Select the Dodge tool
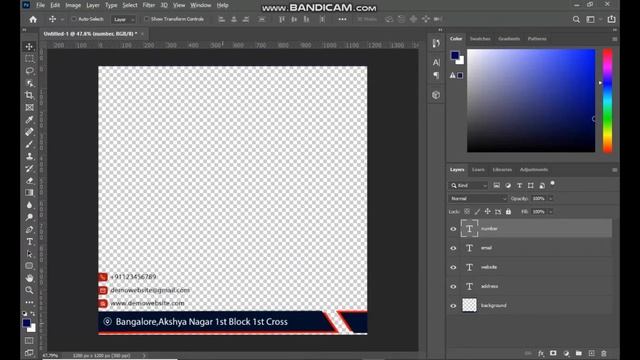This screenshot has width=640, height=360. (29, 217)
